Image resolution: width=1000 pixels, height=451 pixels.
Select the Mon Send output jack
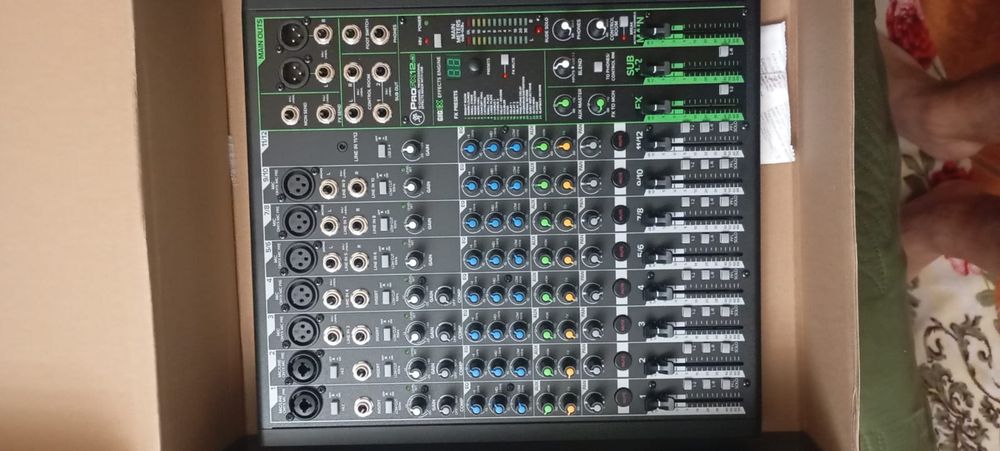coord(291,115)
